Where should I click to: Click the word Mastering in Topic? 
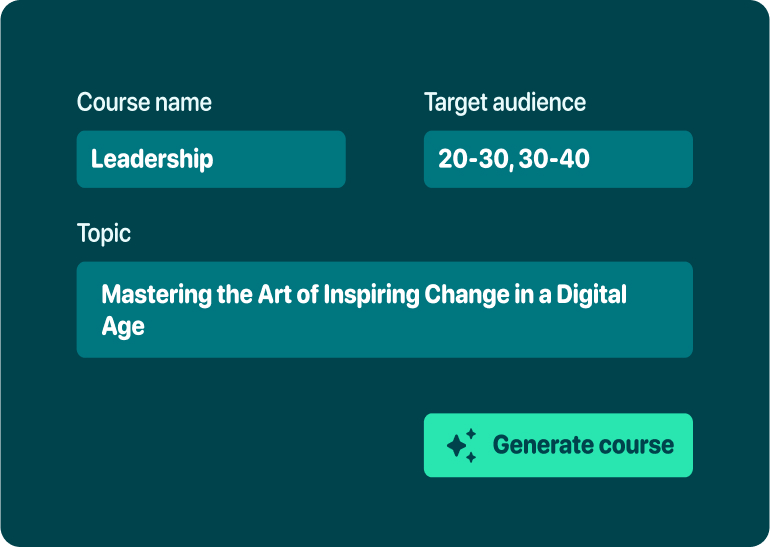(x=156, y=295)
